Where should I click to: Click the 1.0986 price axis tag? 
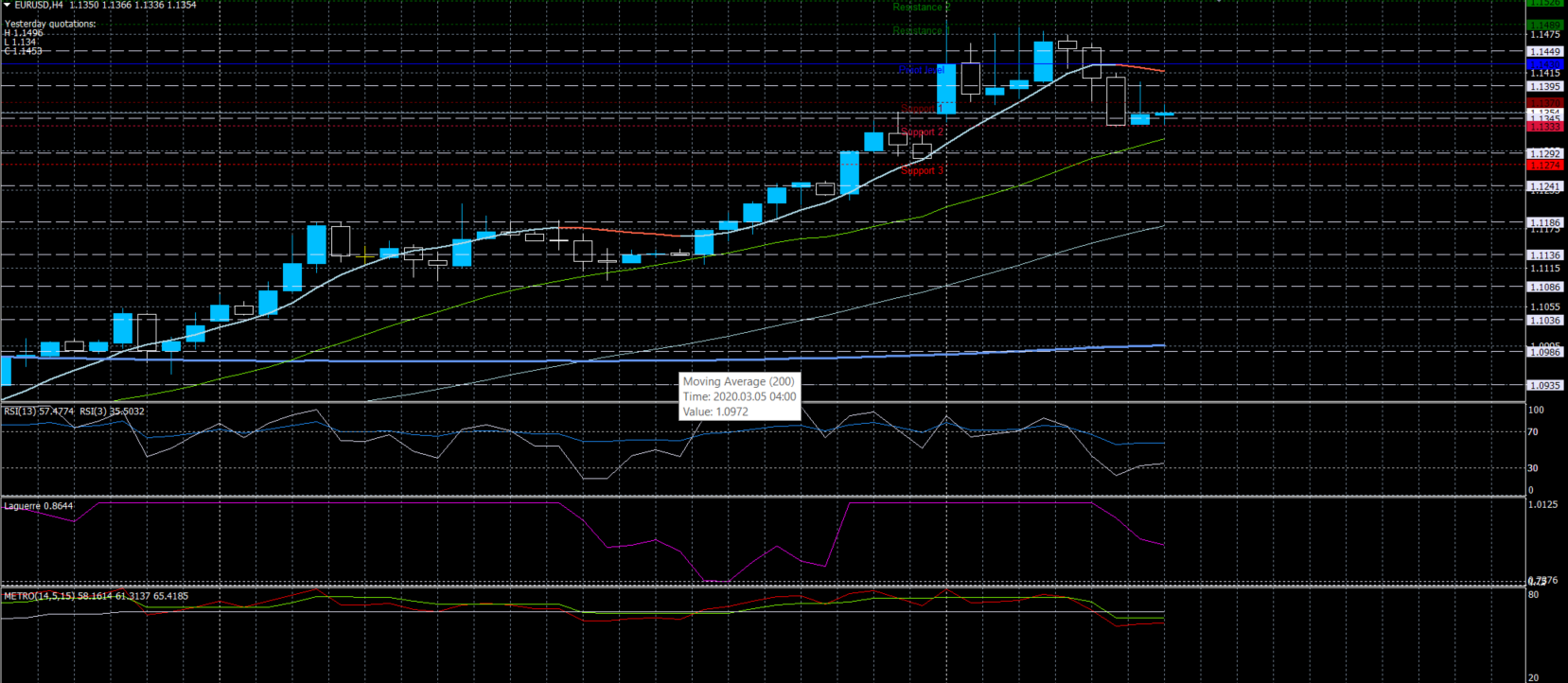point(1545,352)
